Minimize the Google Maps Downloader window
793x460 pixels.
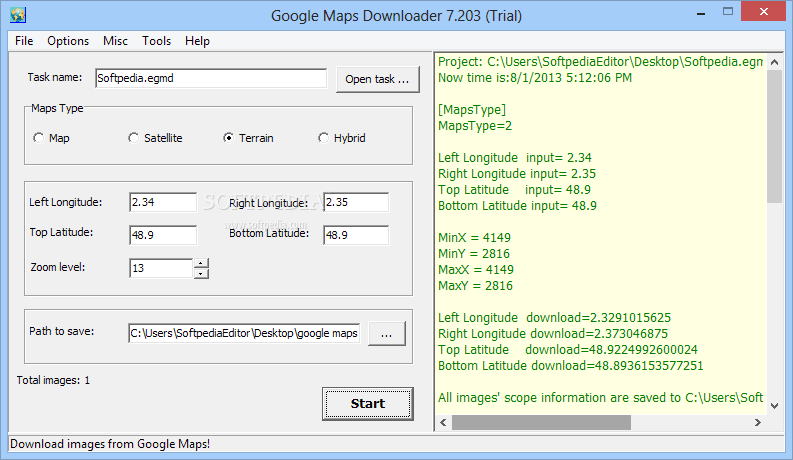[701, 13]
